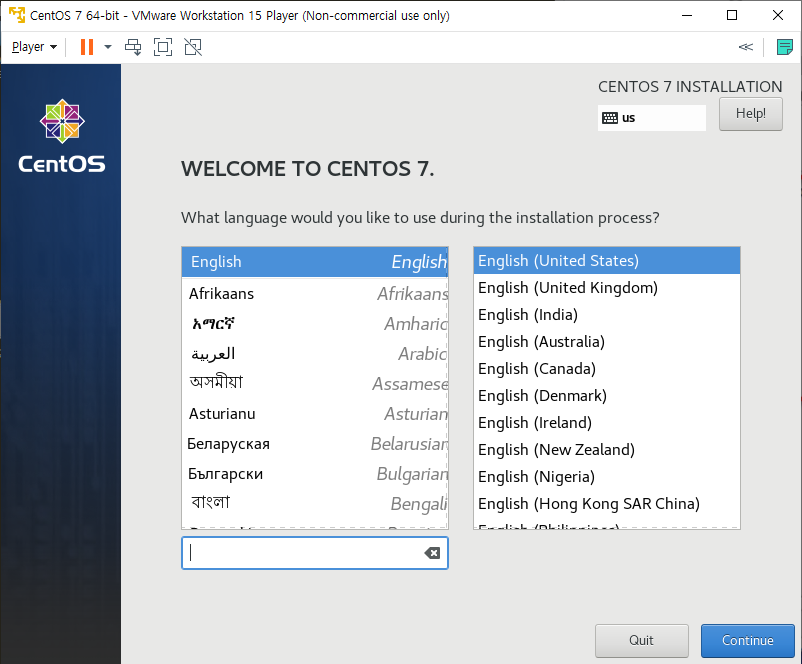The image size is (802, 664).
Task: Open the power options dropdown arrow
Action: [x=108, y=47]
